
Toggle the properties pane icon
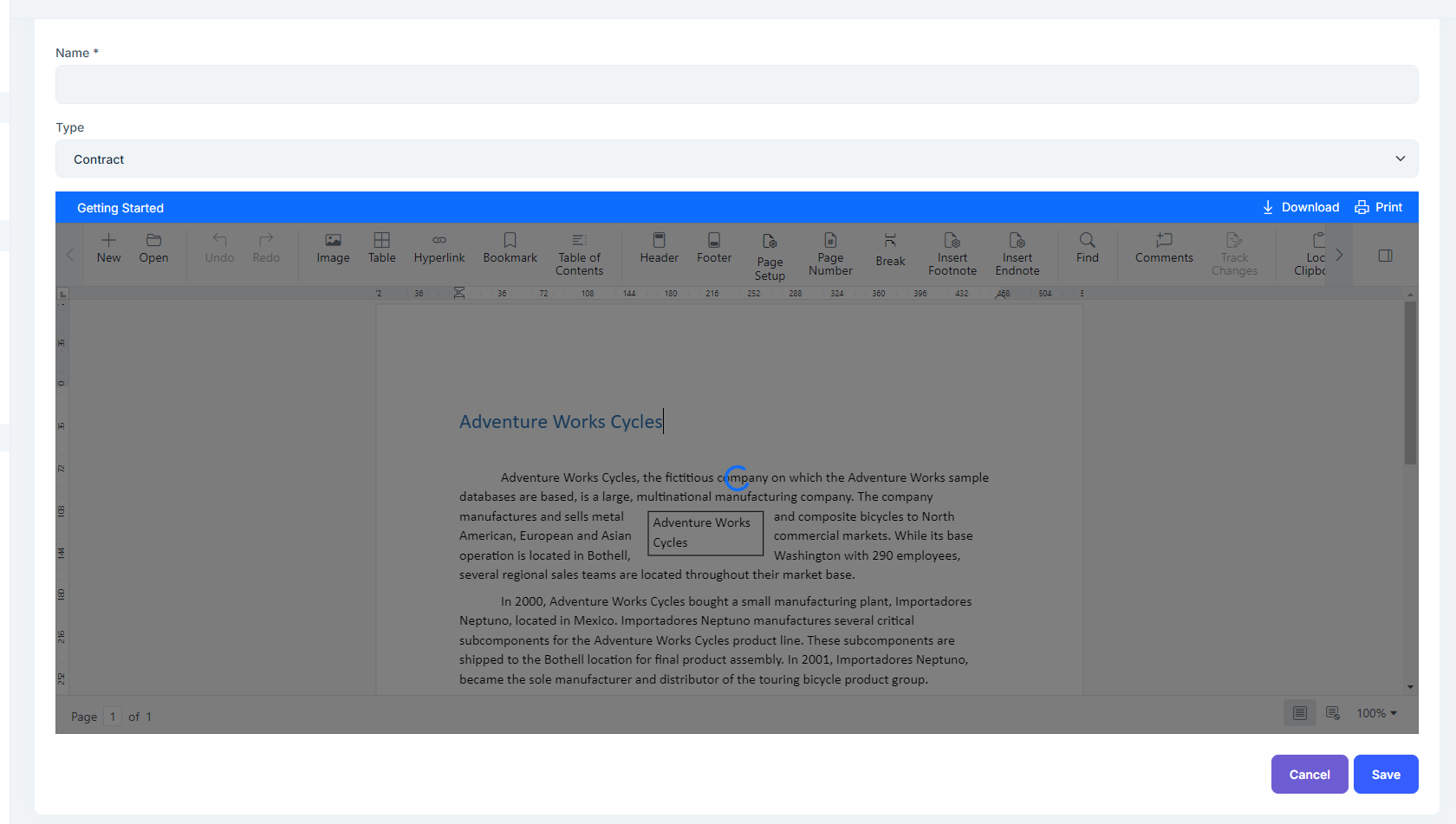[x=1385, y=256]
